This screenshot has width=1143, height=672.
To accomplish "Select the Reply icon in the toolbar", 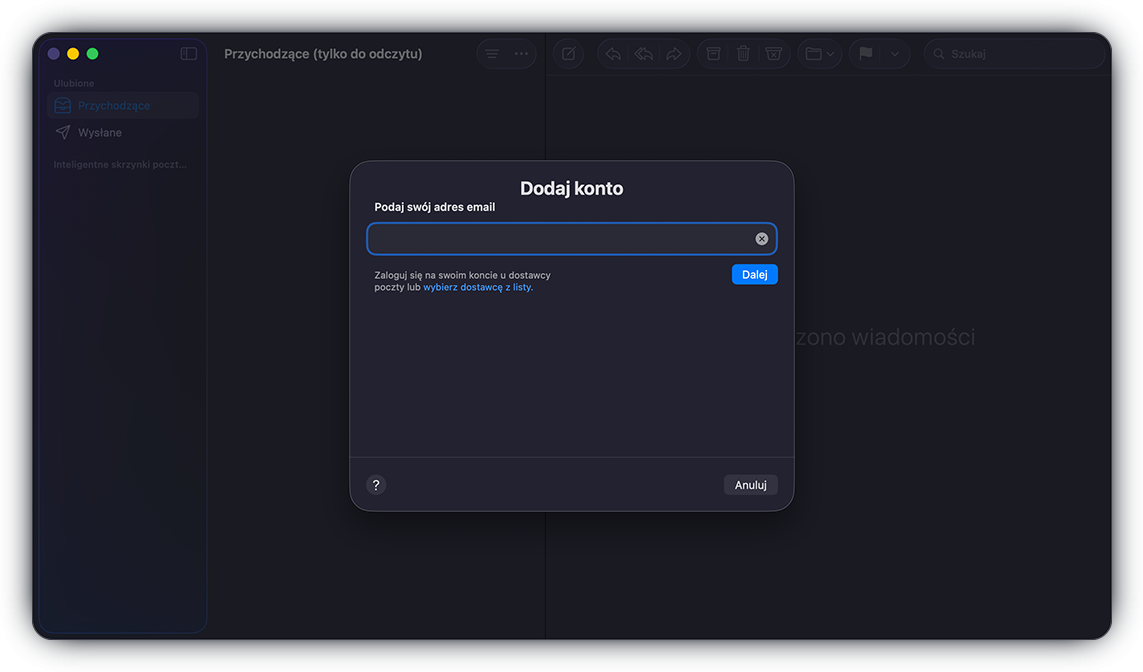I will pos(613,53).
